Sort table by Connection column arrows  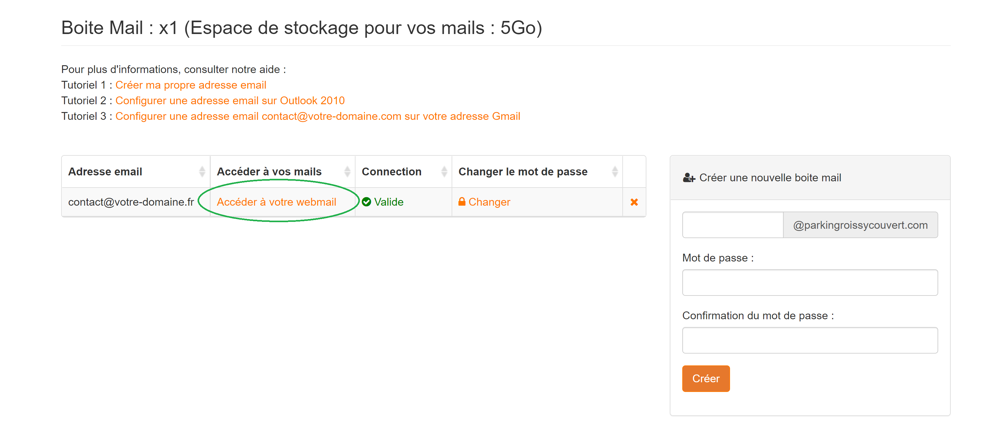coord(444,172)
